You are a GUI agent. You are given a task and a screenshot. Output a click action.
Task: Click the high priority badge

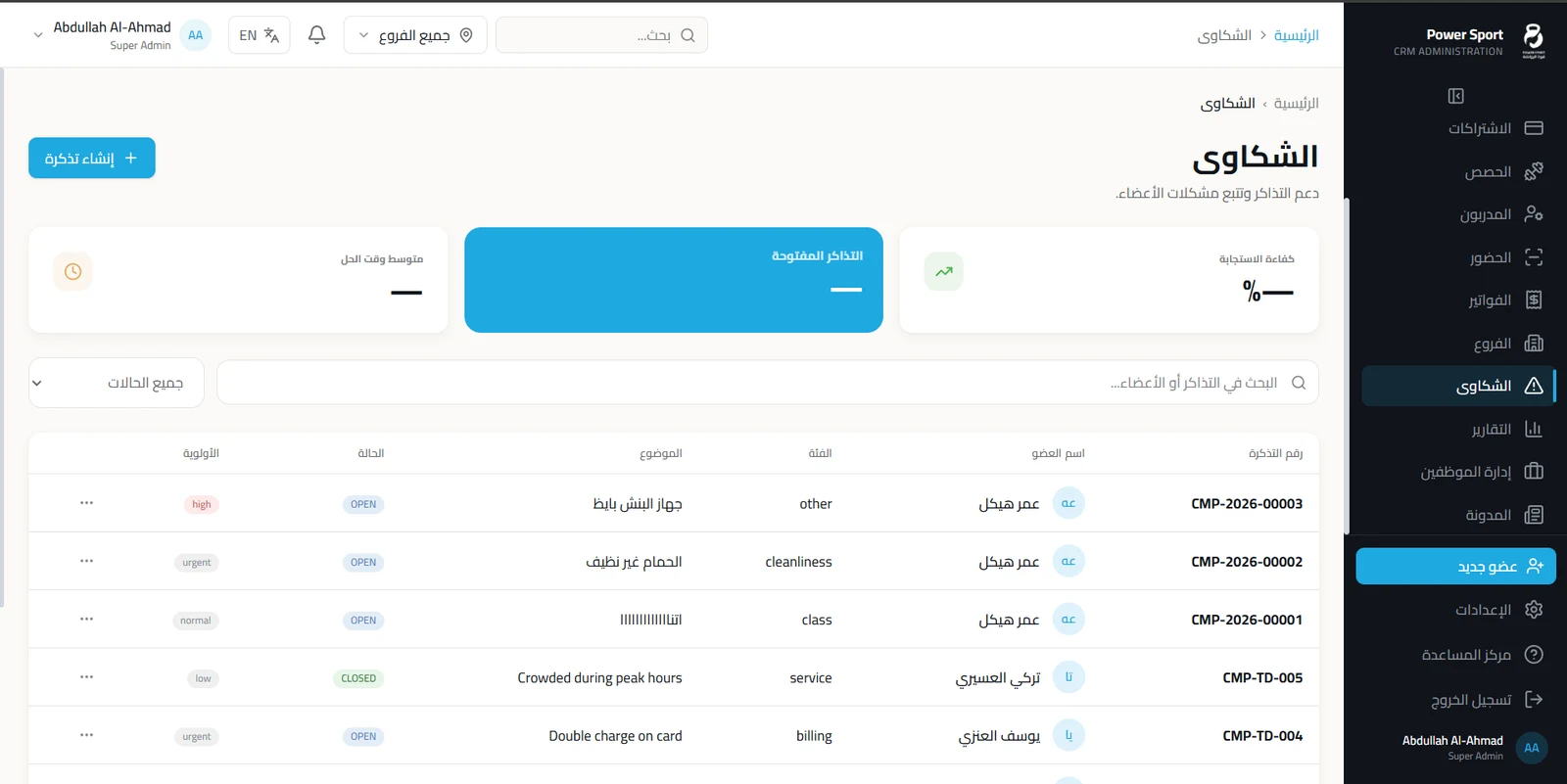pyautogui.click(x=202, y=504)
